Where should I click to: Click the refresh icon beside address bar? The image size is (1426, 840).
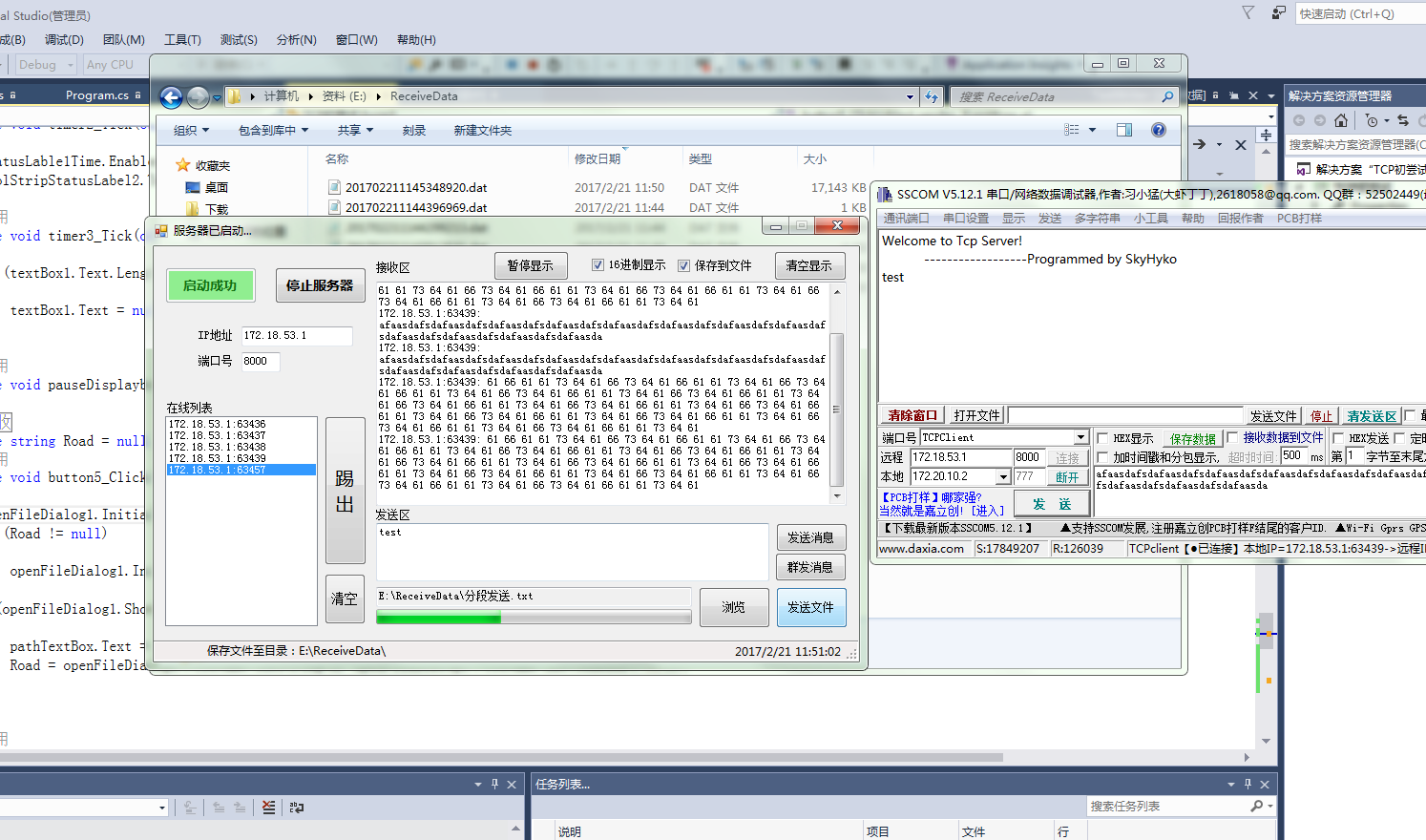coord(933,96)
